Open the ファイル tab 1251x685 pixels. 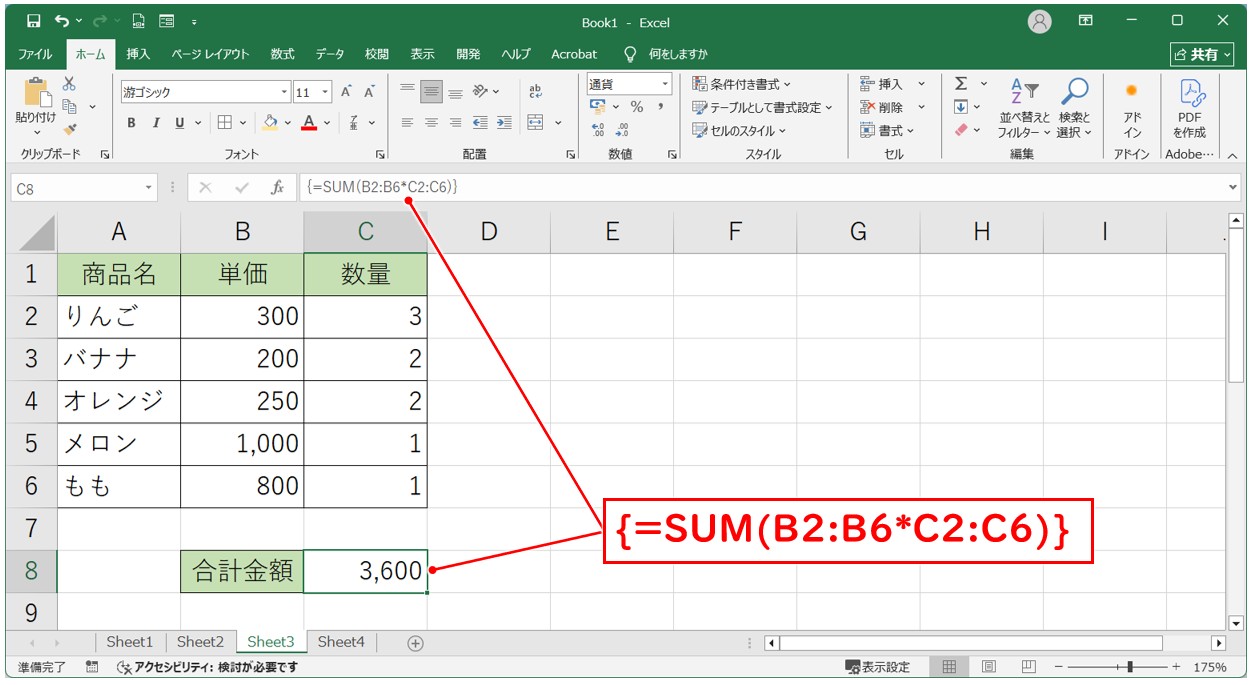coord(36,54)
